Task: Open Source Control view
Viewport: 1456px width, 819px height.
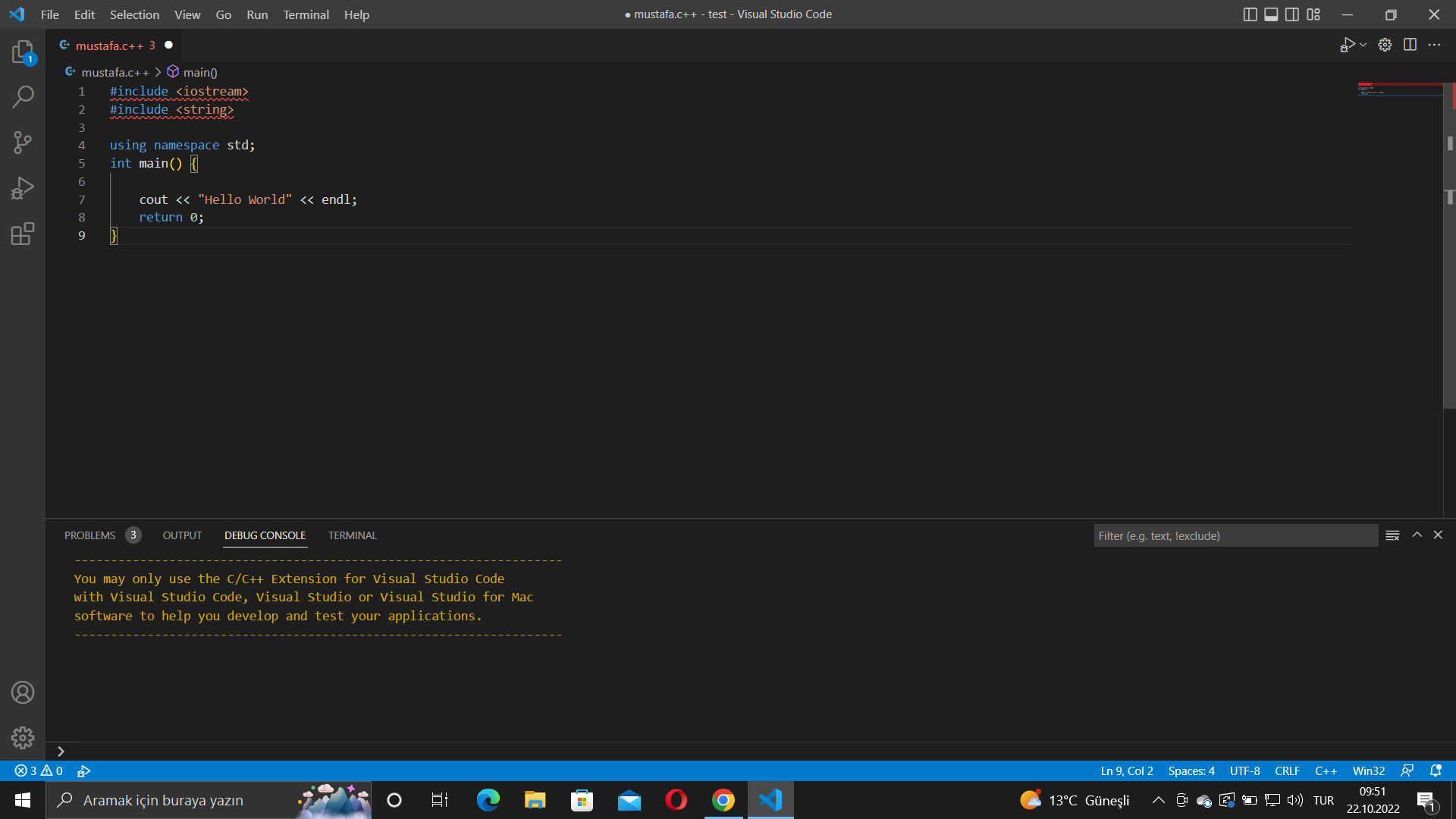Action: pyautogui.click(x=23, y=143)
